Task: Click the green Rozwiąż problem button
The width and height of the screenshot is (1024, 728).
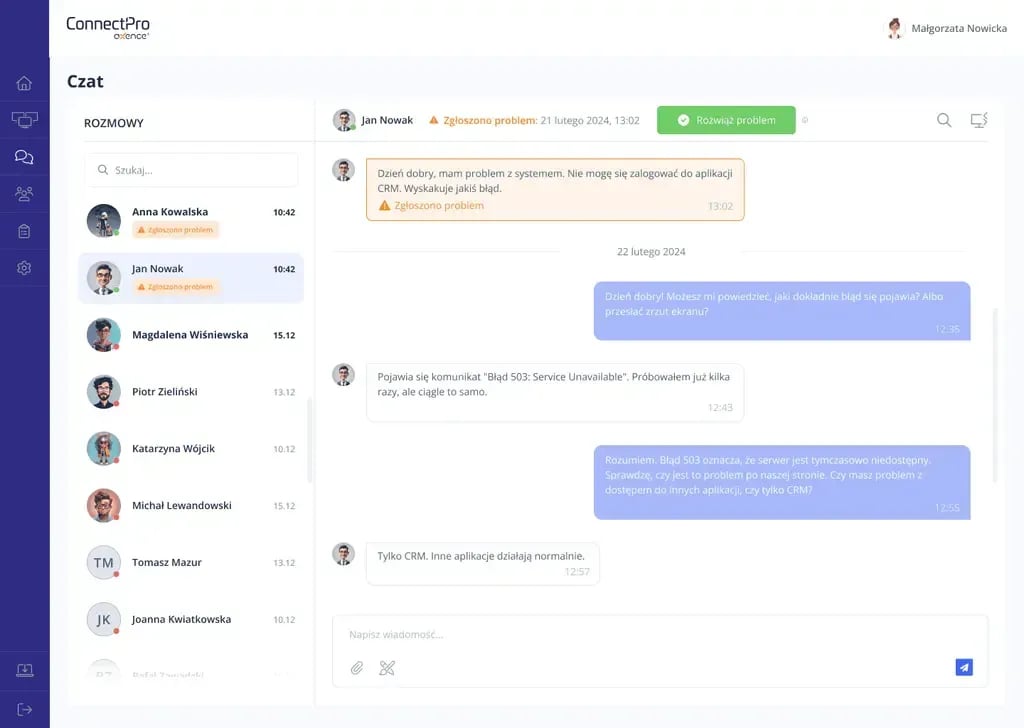Action: click(726, 119)
